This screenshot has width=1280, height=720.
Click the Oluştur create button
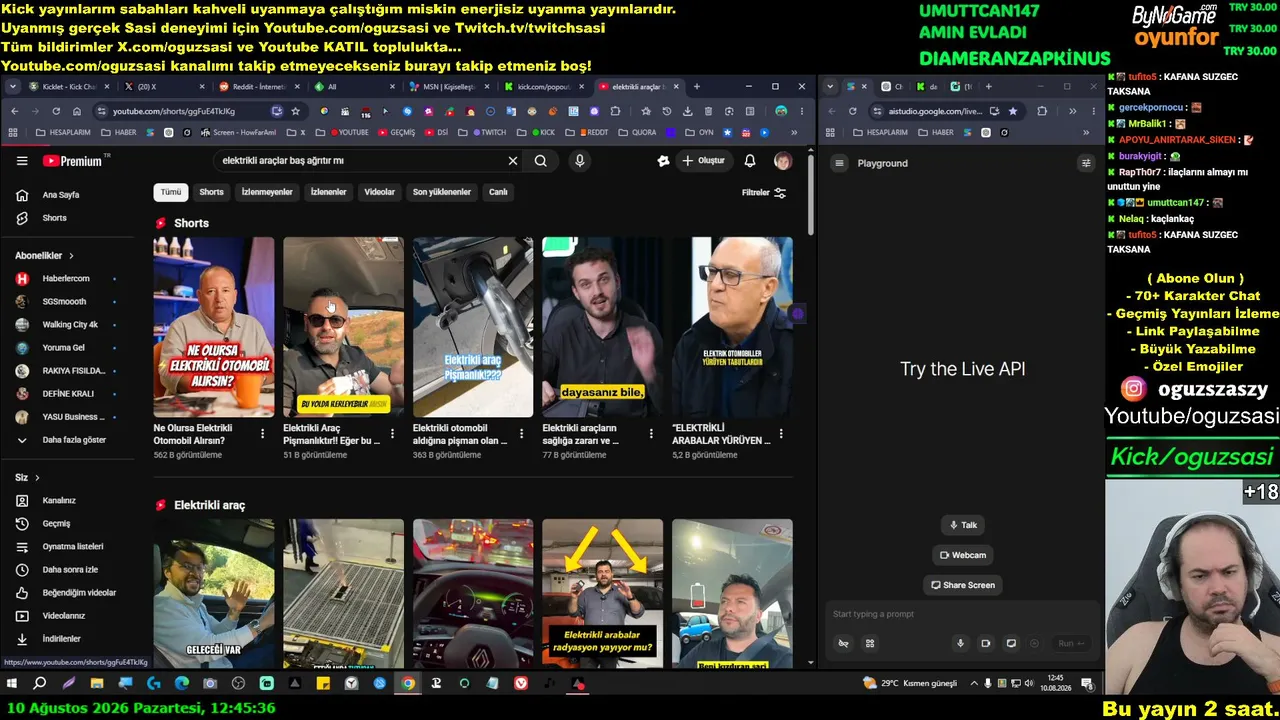pyautogui.click(x=704, y=160)
